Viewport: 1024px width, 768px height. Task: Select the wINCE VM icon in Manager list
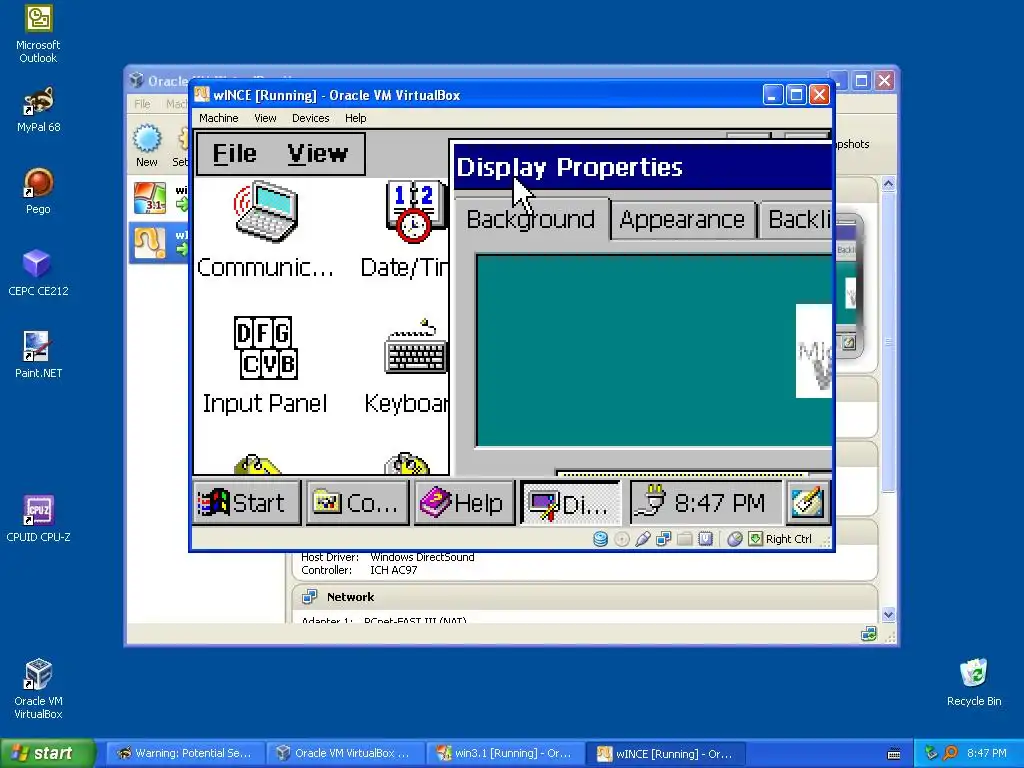coord(150,242)
